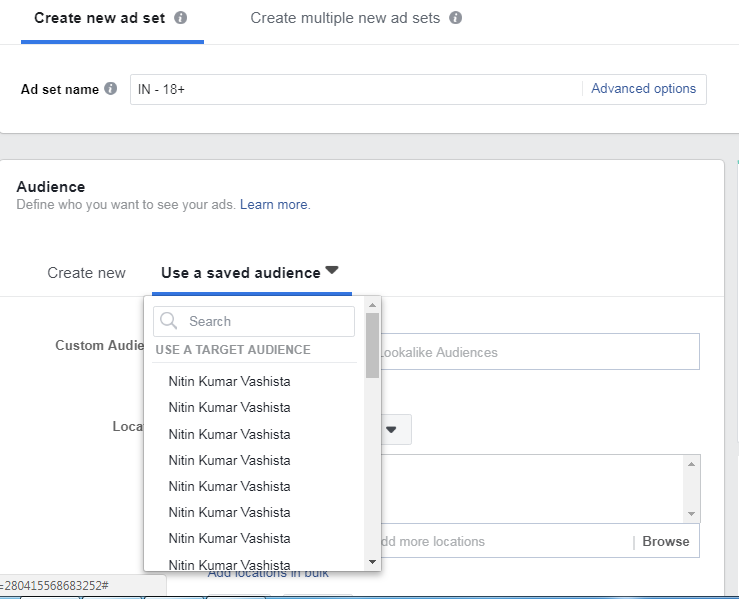Click the locations box scrollbar down arrow
739x599 pixels.
tap(691, 514)
